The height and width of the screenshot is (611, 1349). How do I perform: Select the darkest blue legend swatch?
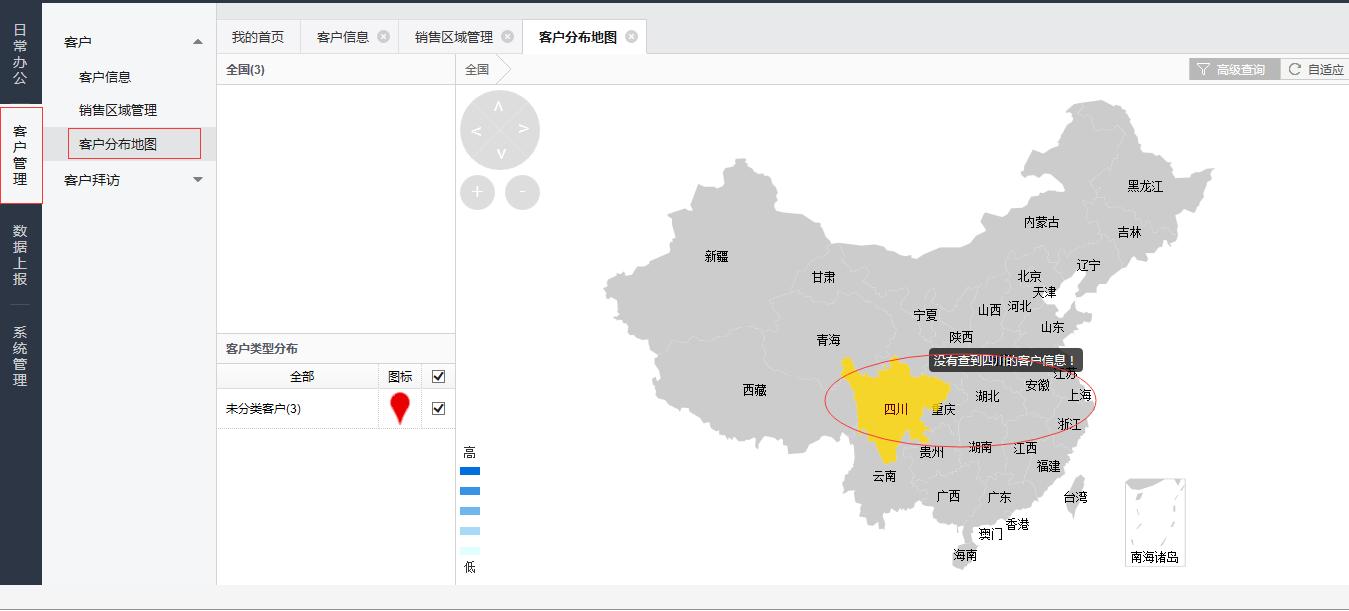point(470,471)
